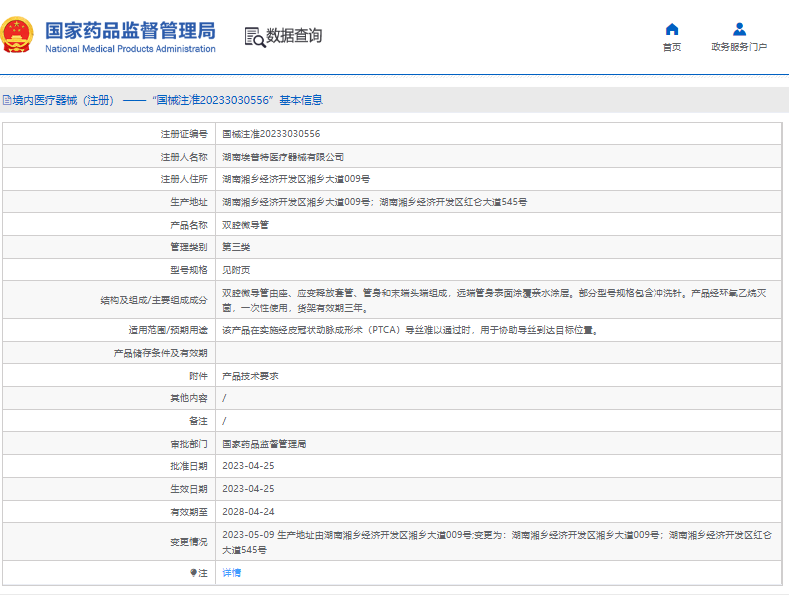The image size is (789, 595).
Task: Open the 数据查询 search icon
Action: click(x=255, y=37)
